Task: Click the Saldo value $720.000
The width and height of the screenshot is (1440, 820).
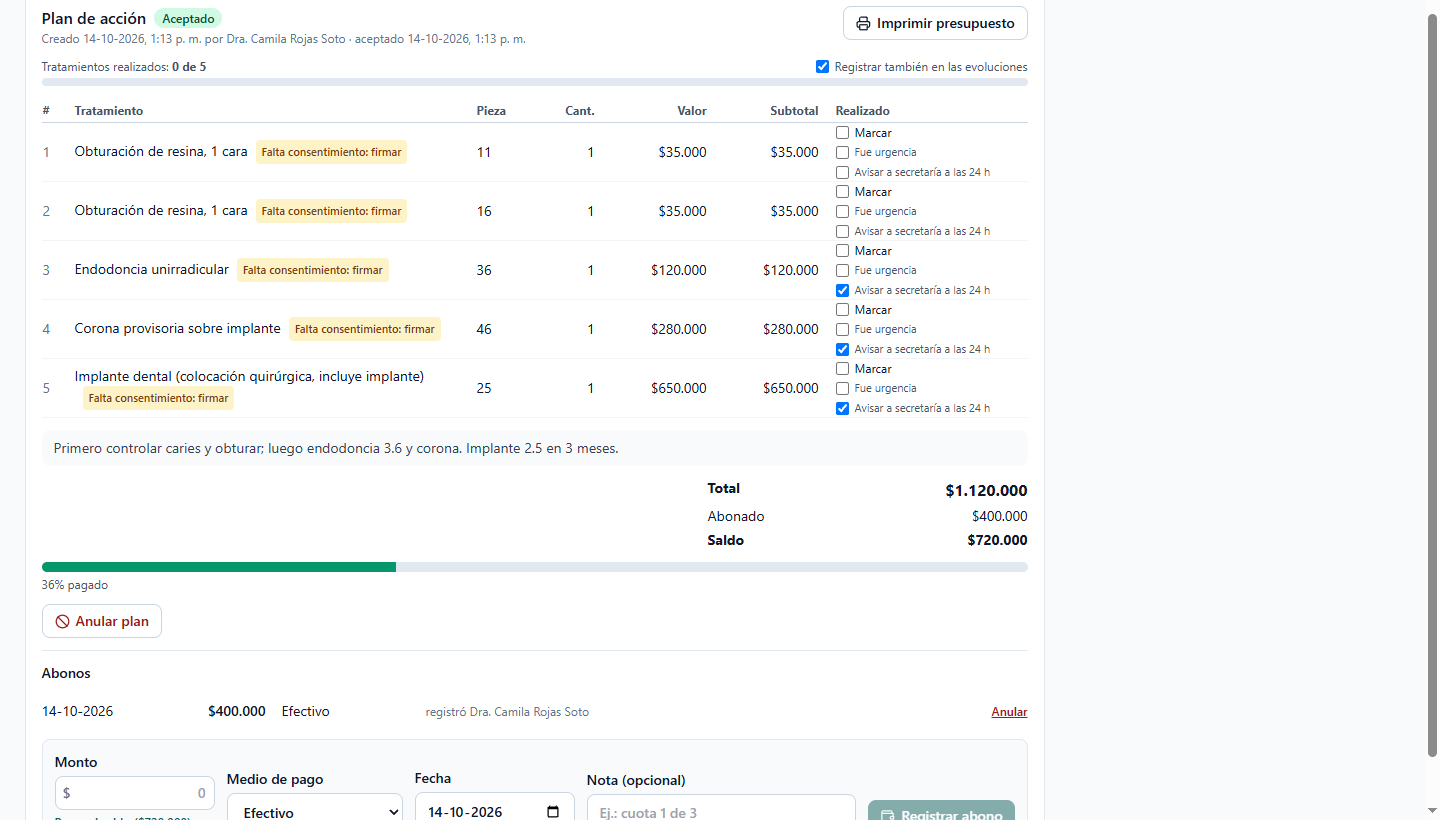Action: 997,540
